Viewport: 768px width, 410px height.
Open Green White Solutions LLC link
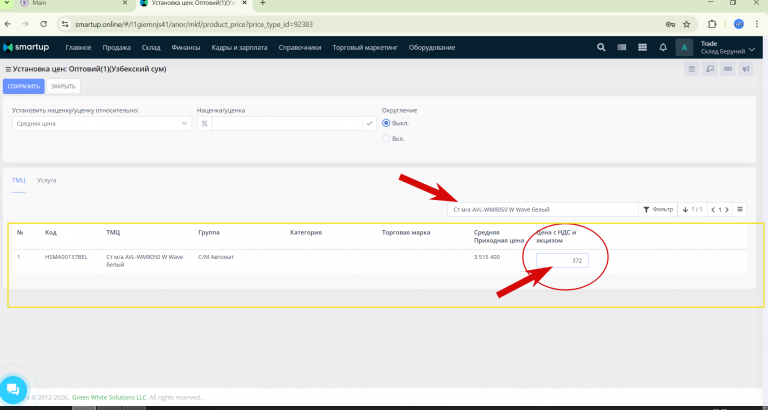click(109, 397)
